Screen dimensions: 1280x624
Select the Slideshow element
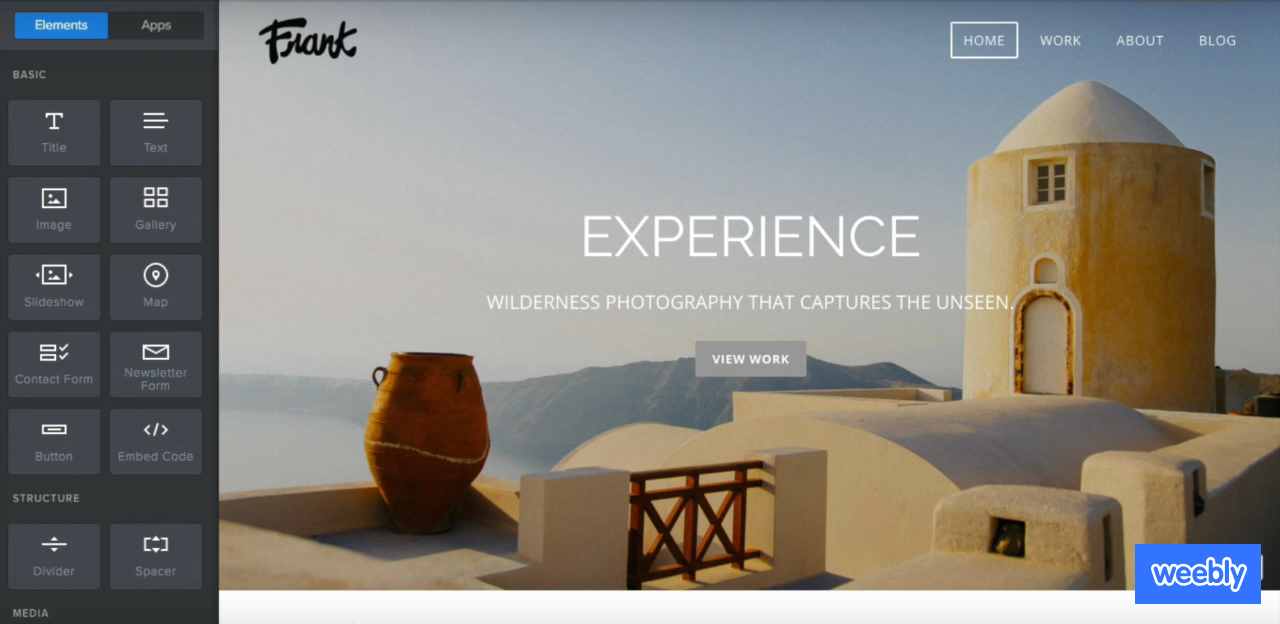[54, 287]
